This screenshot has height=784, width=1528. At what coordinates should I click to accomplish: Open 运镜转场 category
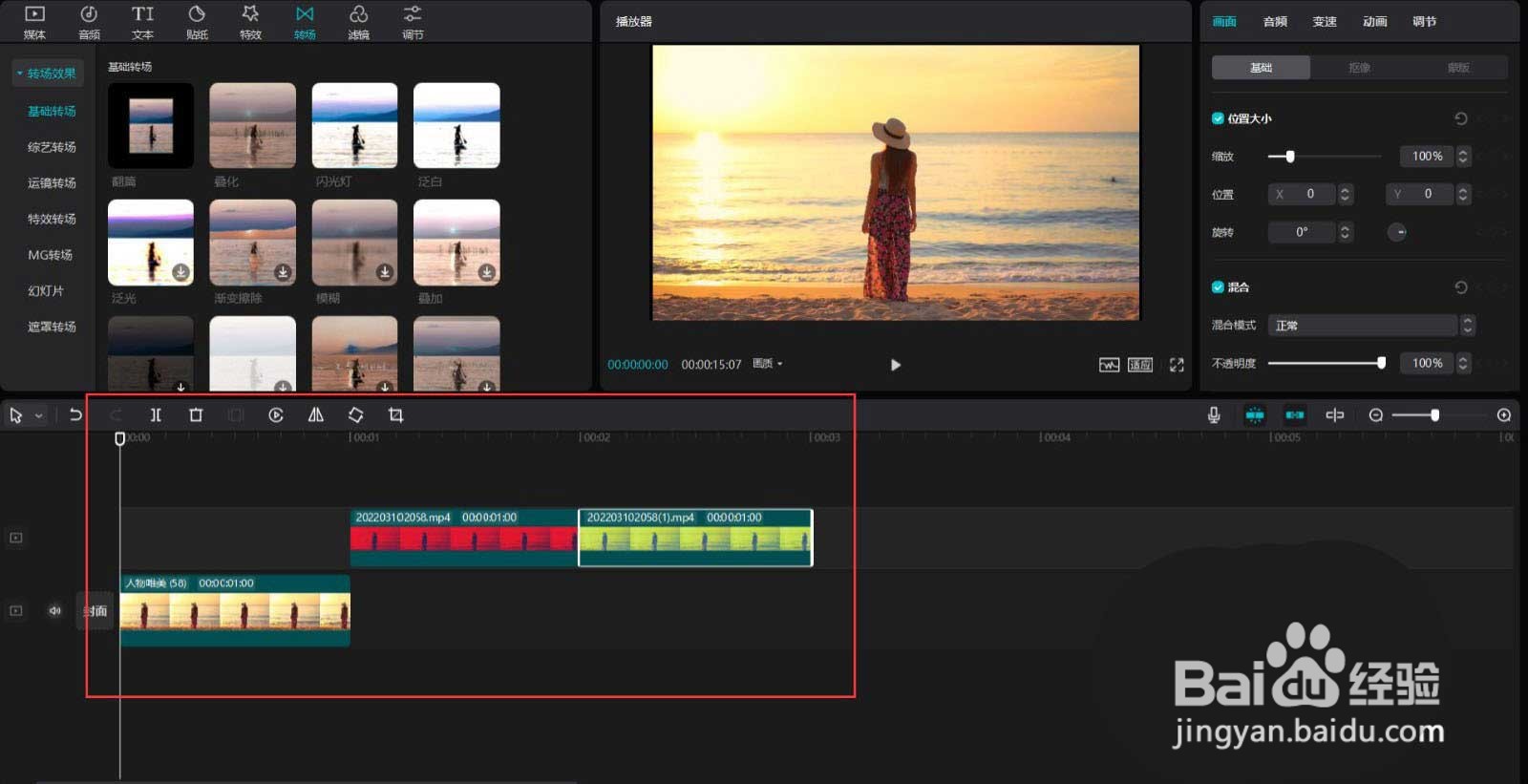click(52, 182)
